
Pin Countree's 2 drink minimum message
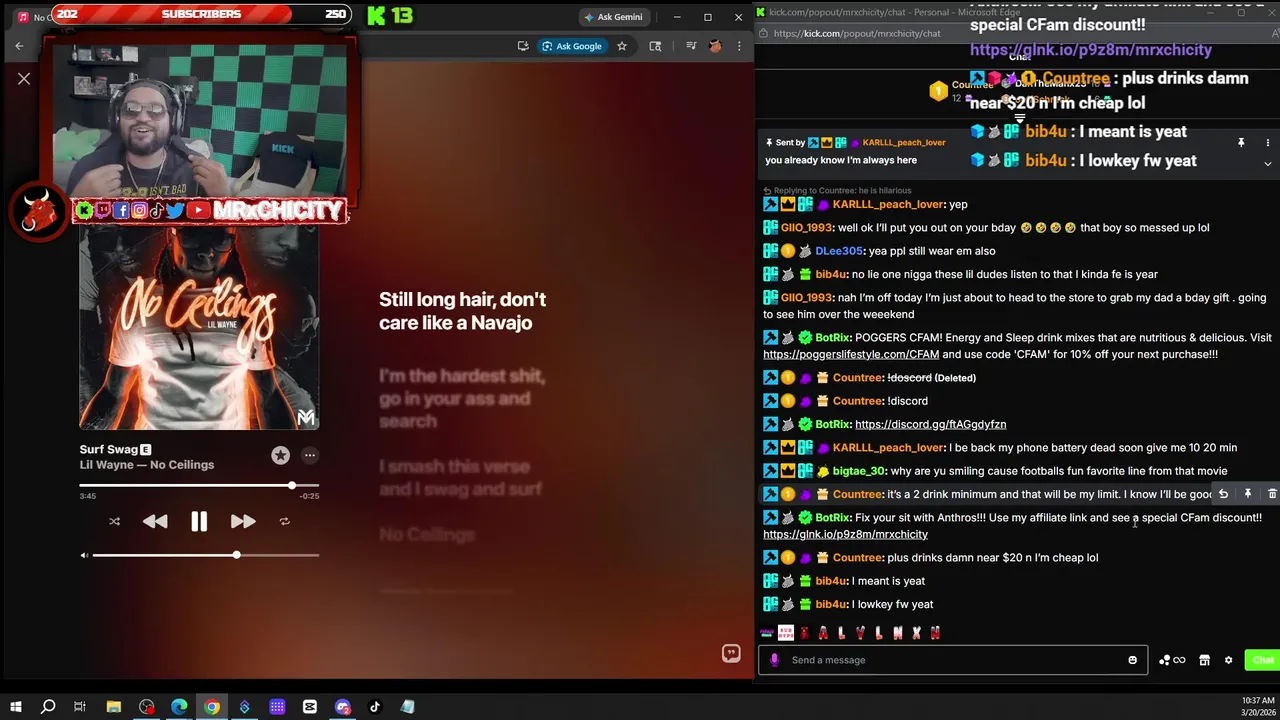(x=1248, y=494)
